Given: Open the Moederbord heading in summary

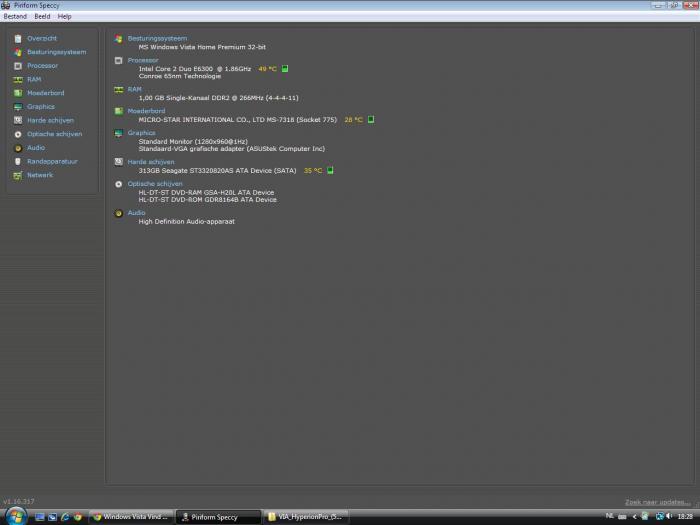Looking at the screenshot, I should click(146, 111).
